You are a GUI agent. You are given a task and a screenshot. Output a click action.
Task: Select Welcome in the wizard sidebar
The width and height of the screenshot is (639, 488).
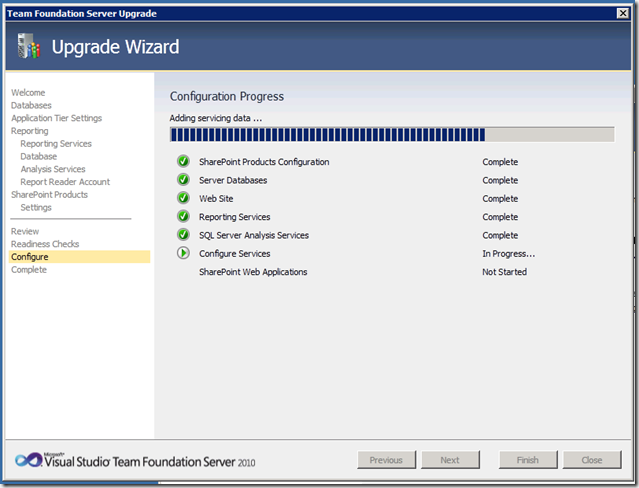[28, 93]
